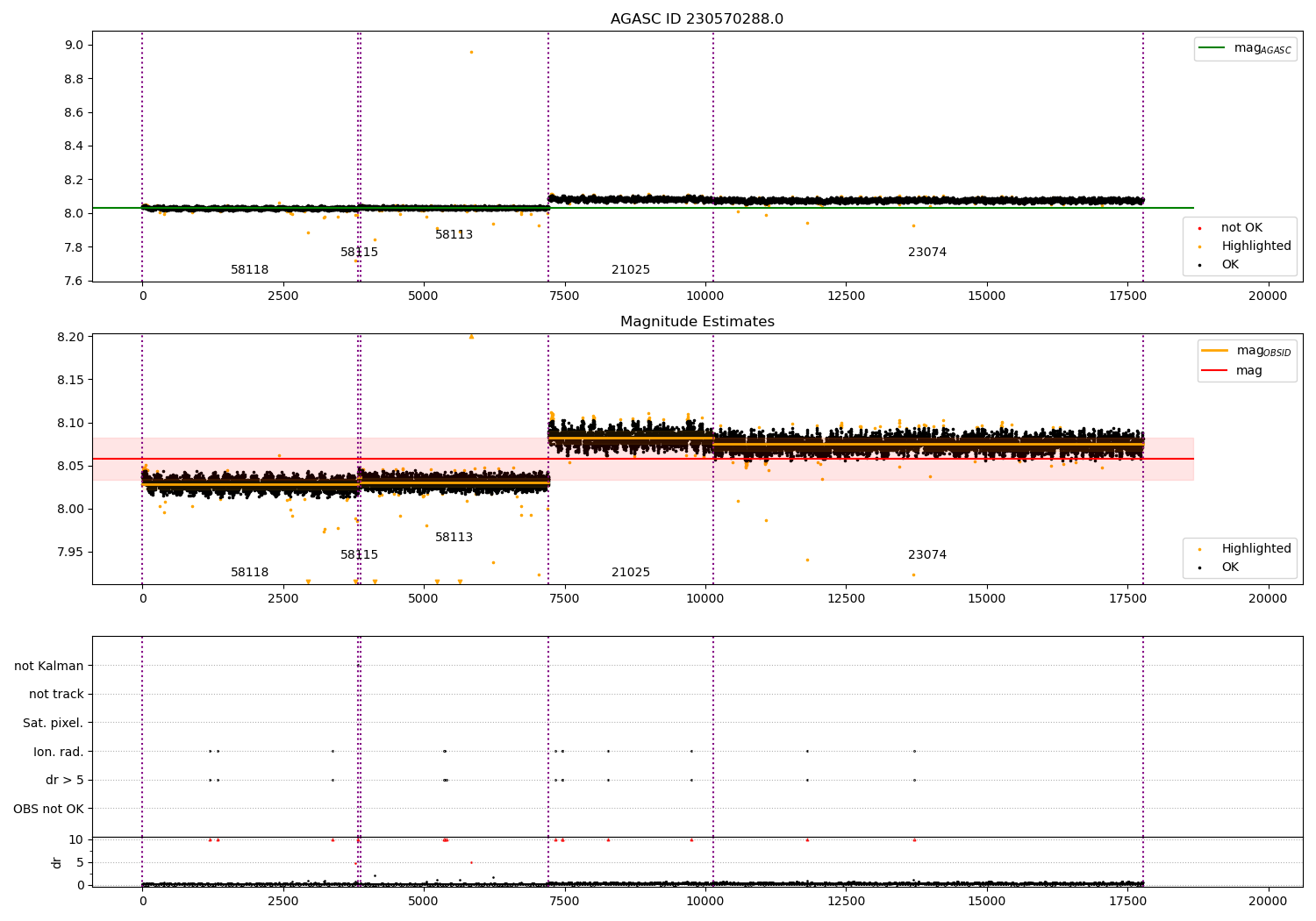Click the 'OBS not OK' row label
Screen dimensions: 1316x921
pyautogui.click(x=49, y=810)
